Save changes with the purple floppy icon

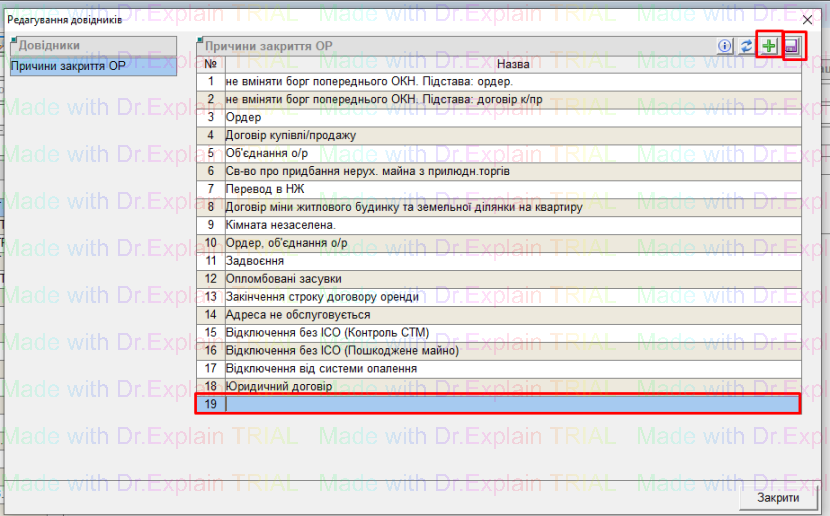click(x=792, y=46)
